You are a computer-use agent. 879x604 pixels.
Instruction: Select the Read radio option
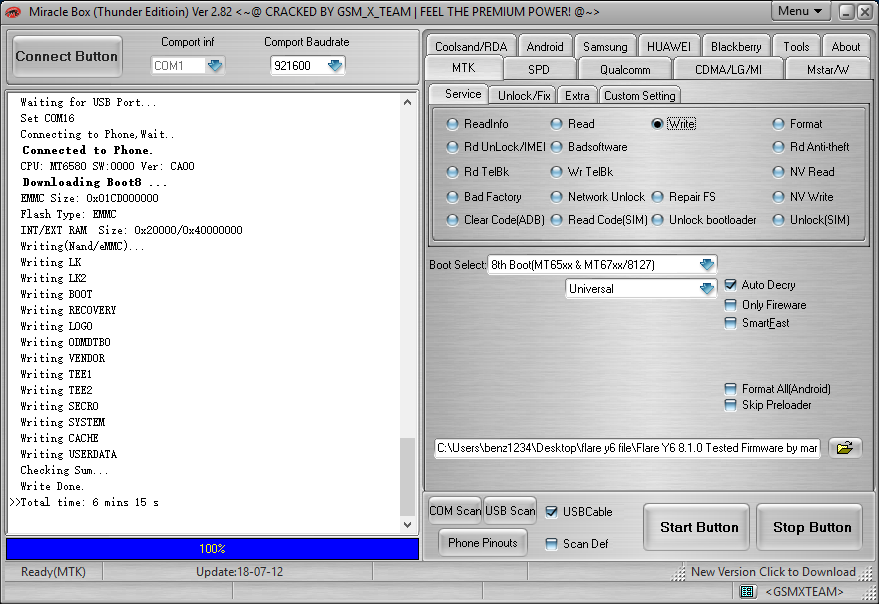coord(556,124)
